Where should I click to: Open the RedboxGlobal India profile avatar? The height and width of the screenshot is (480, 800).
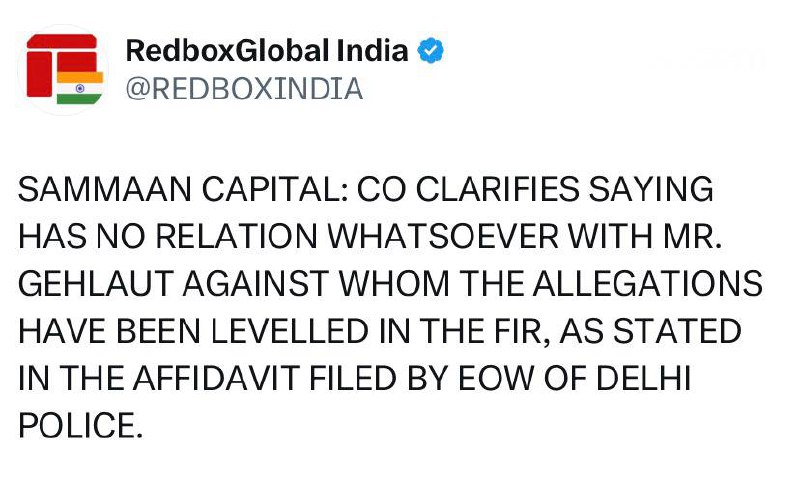pyautogui.click(x=62, y=70)
